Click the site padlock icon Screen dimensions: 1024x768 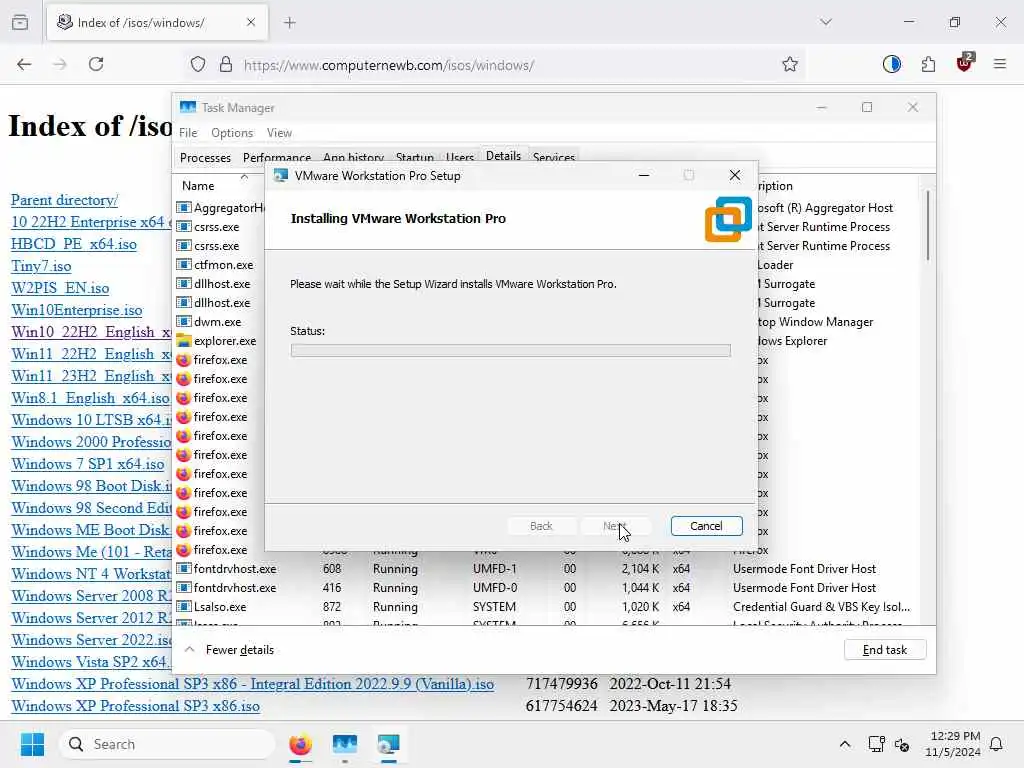[226, 64]
